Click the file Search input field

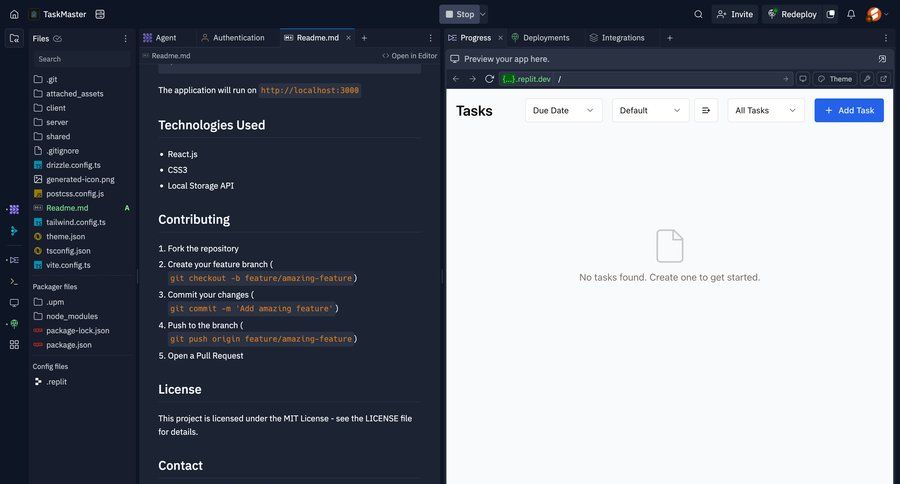tap(80, 59)
